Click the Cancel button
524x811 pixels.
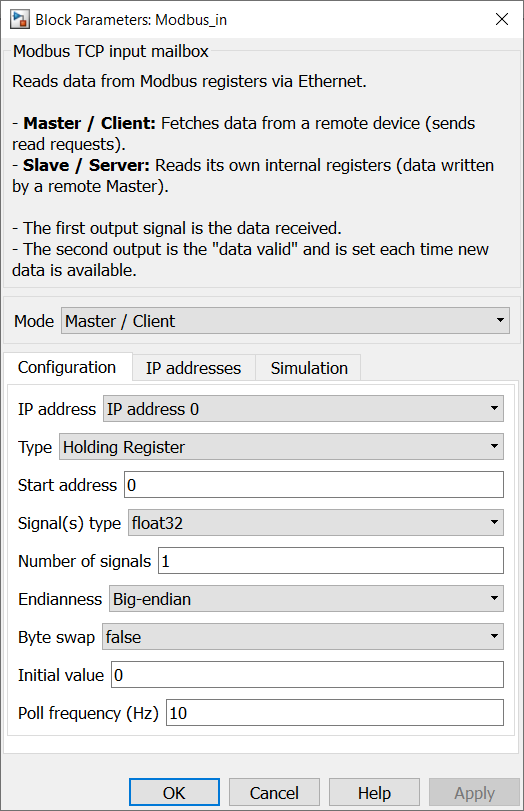click(274, 792)
